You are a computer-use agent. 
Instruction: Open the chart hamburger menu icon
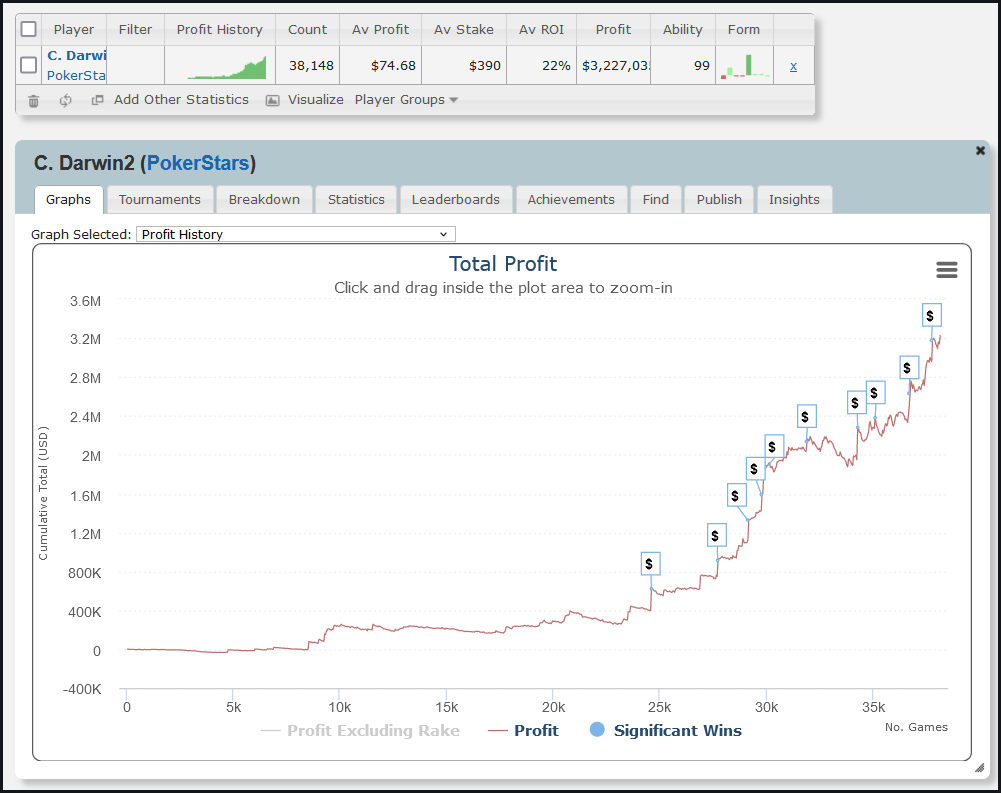[x=946, y=270]
